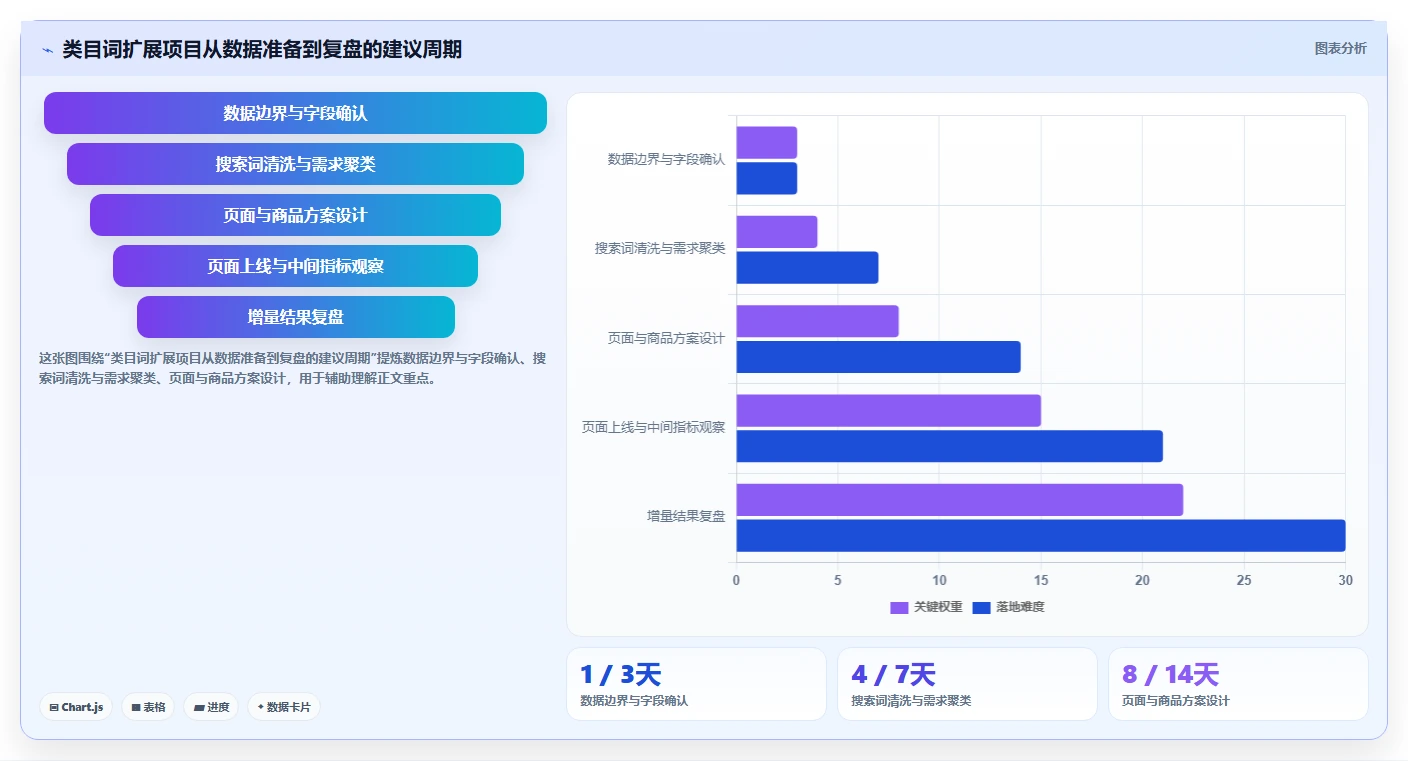This screenshot has height=761, width=1408.
Task: Click the purple bar for 增量结果复盘
Action: [960, 500]
